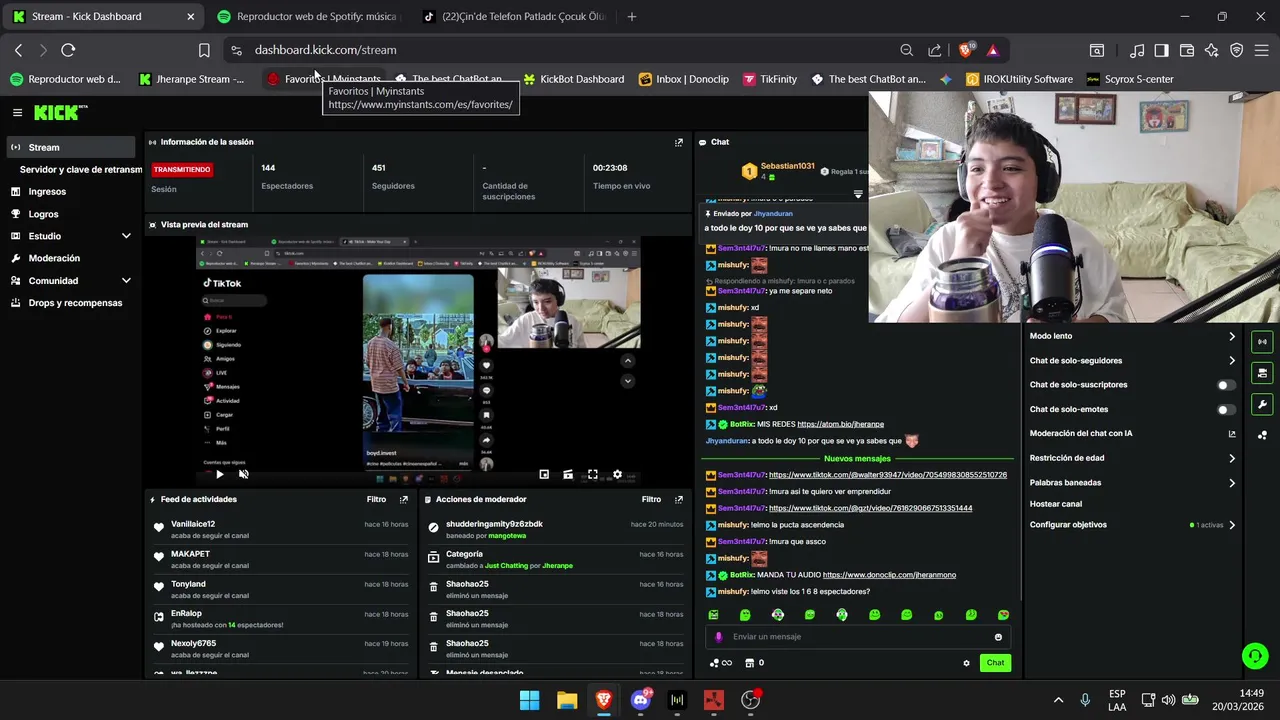Open stream controls icon in right rail
Image resolution: width=1280 pixels, height=720 pixels.
(x=1262, y=342)
